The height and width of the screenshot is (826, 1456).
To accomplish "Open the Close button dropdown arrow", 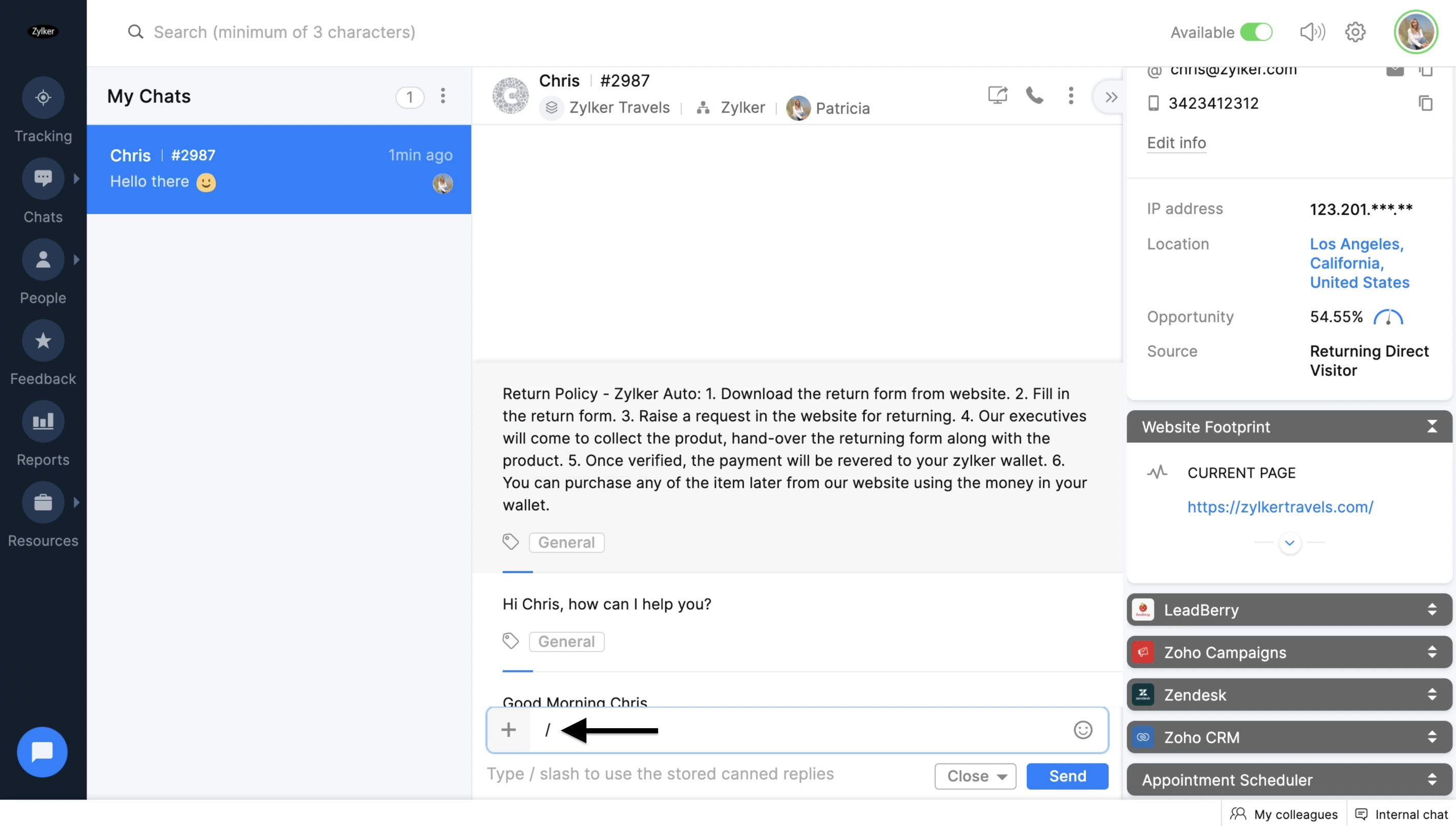I will (1002, 777).
